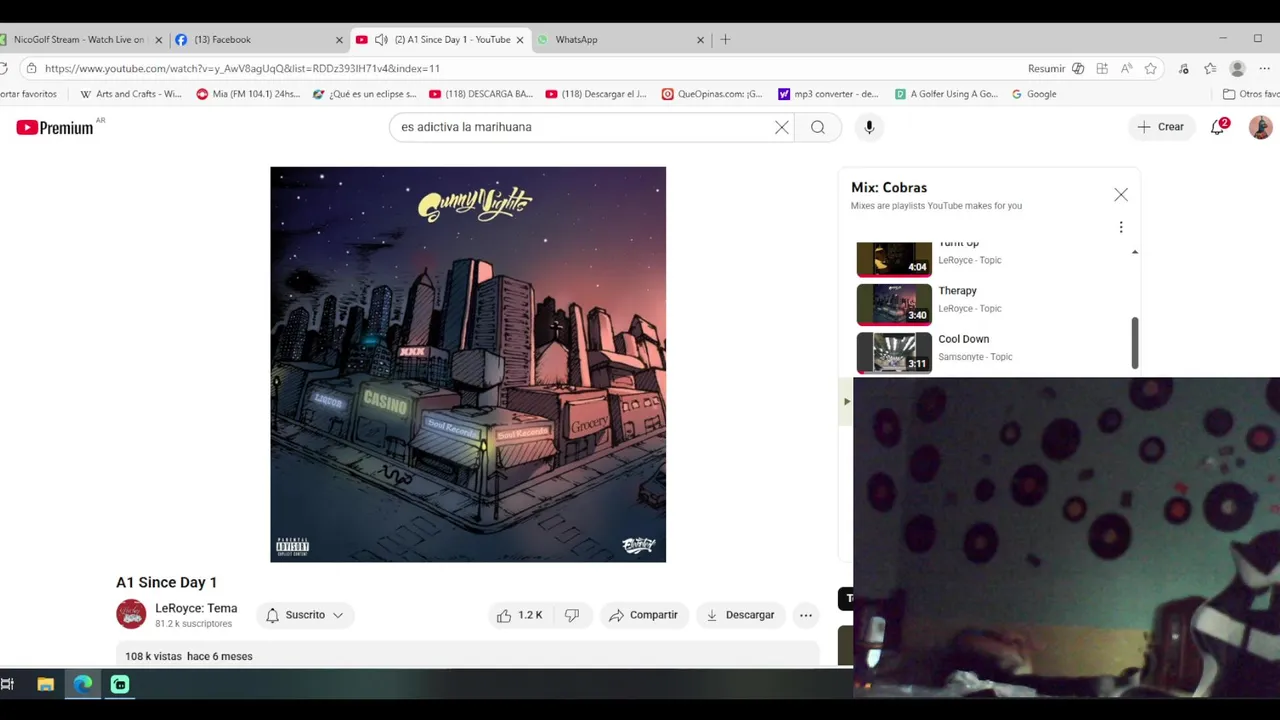Open the (118) DESCARGA BA... bookmark
1280x720 pixels.
[481, 94]
